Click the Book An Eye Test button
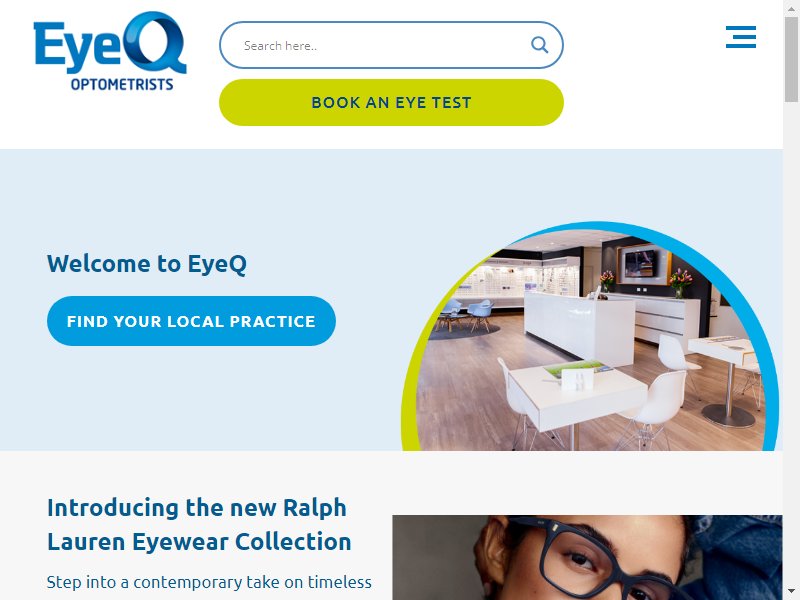This screenshot has height=600, width=800. pos(391,103)
